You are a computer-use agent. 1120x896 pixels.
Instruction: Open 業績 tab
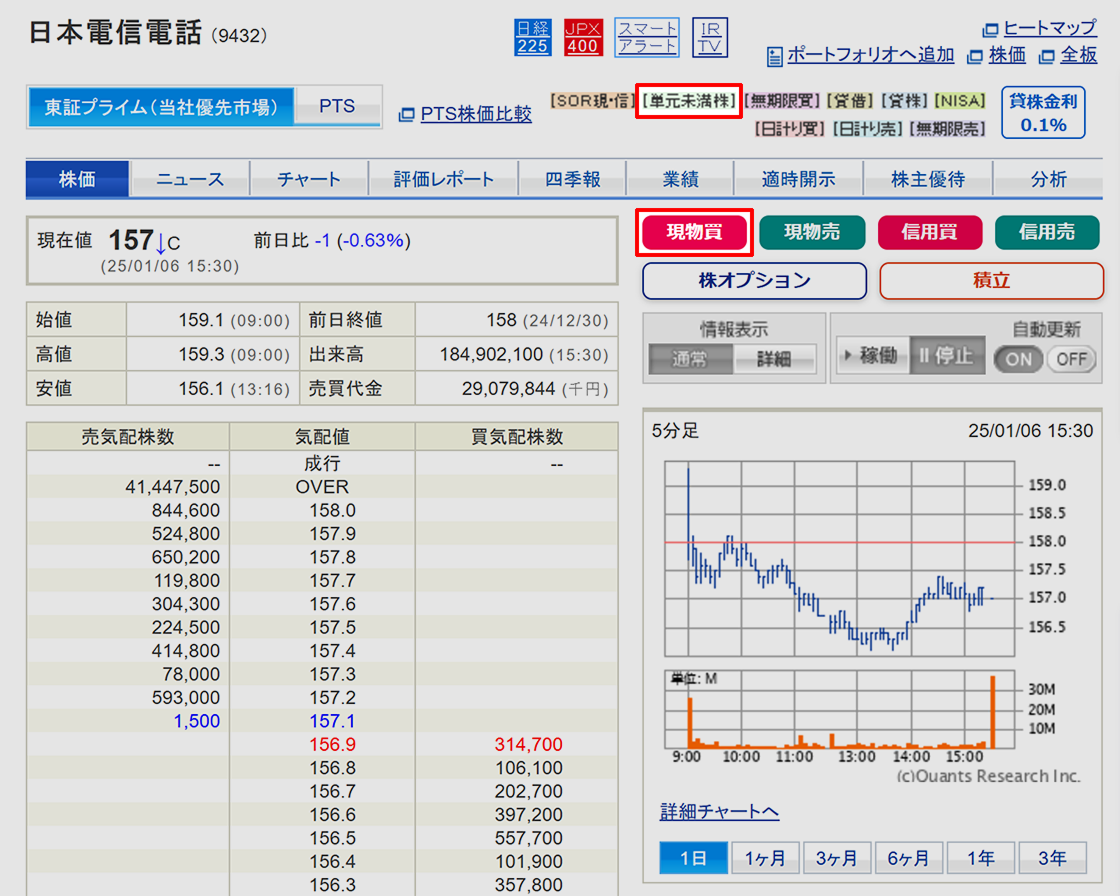(x=680, y=179)
